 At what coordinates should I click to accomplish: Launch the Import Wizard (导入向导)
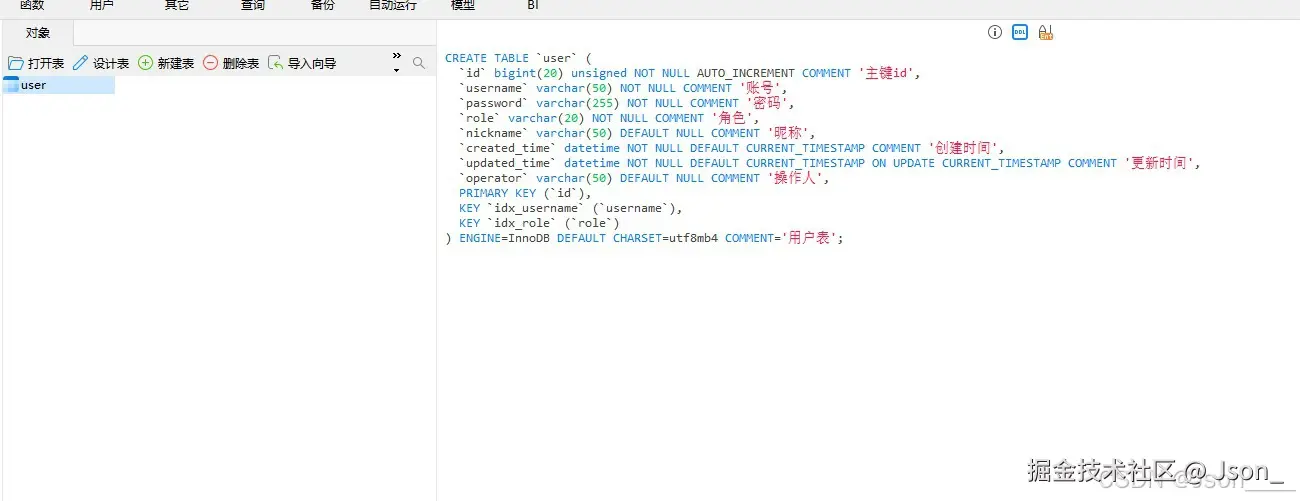(302, 63)
